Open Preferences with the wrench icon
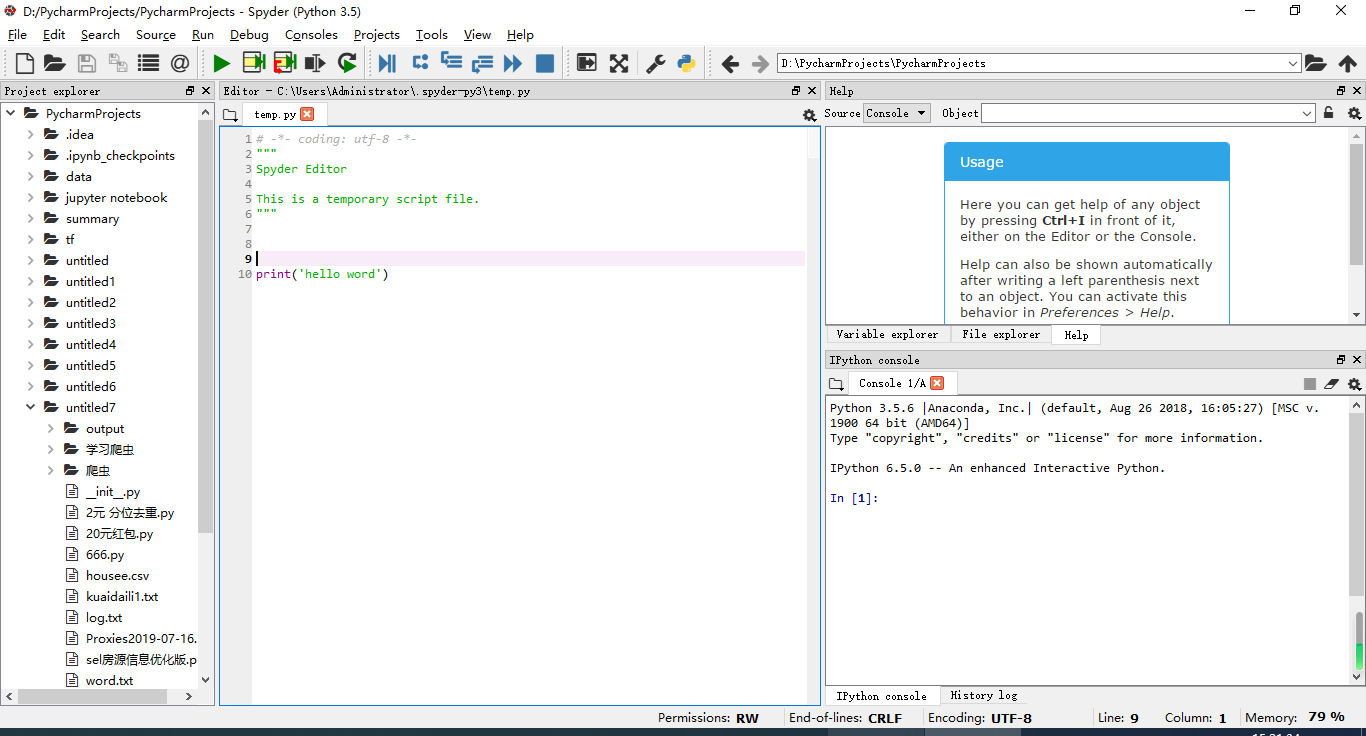Image resolution: width=1366 pixels, height=736 pixels. point(656,63)
